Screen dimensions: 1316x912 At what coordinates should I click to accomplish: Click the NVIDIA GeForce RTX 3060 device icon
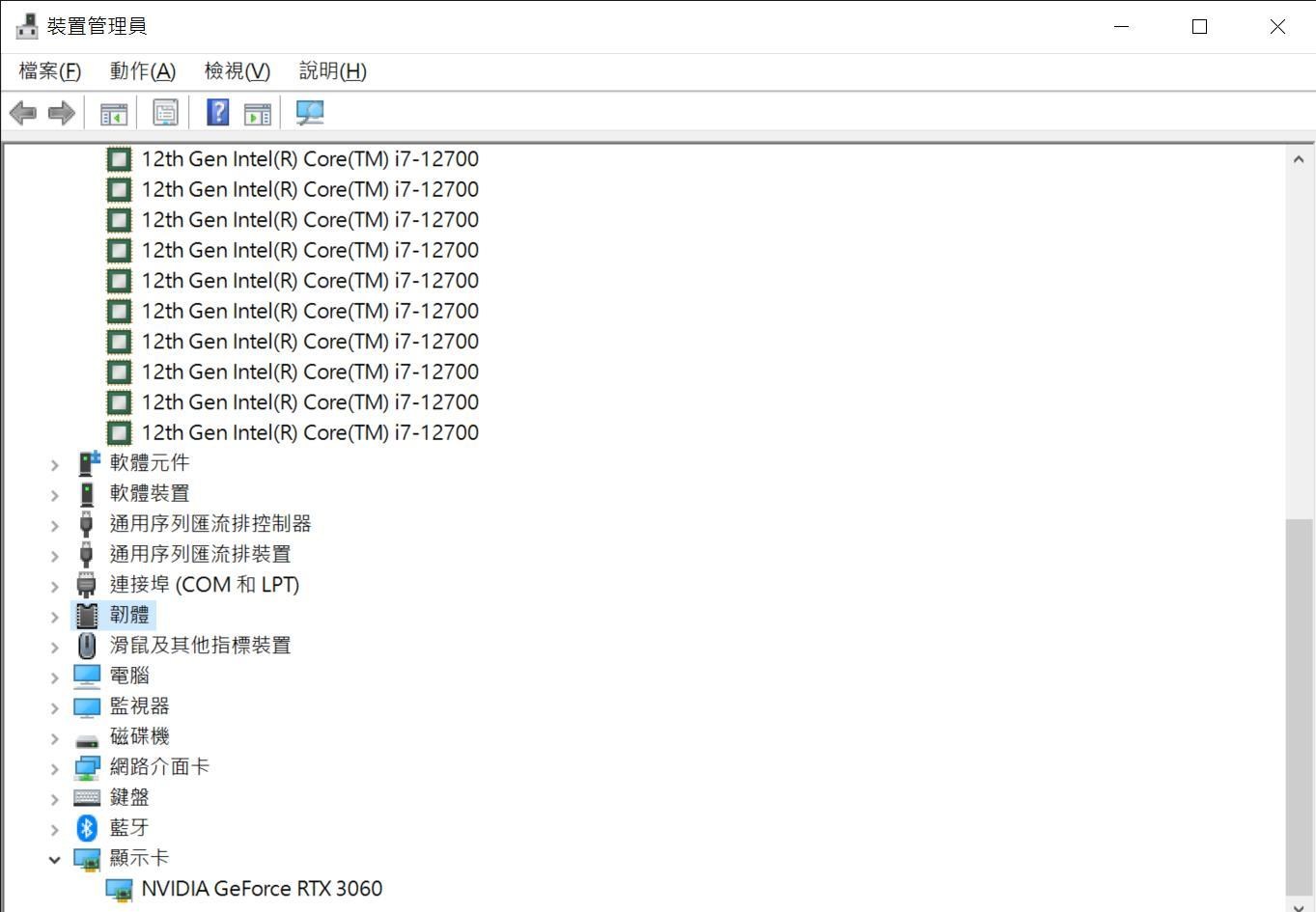[119, 890]
